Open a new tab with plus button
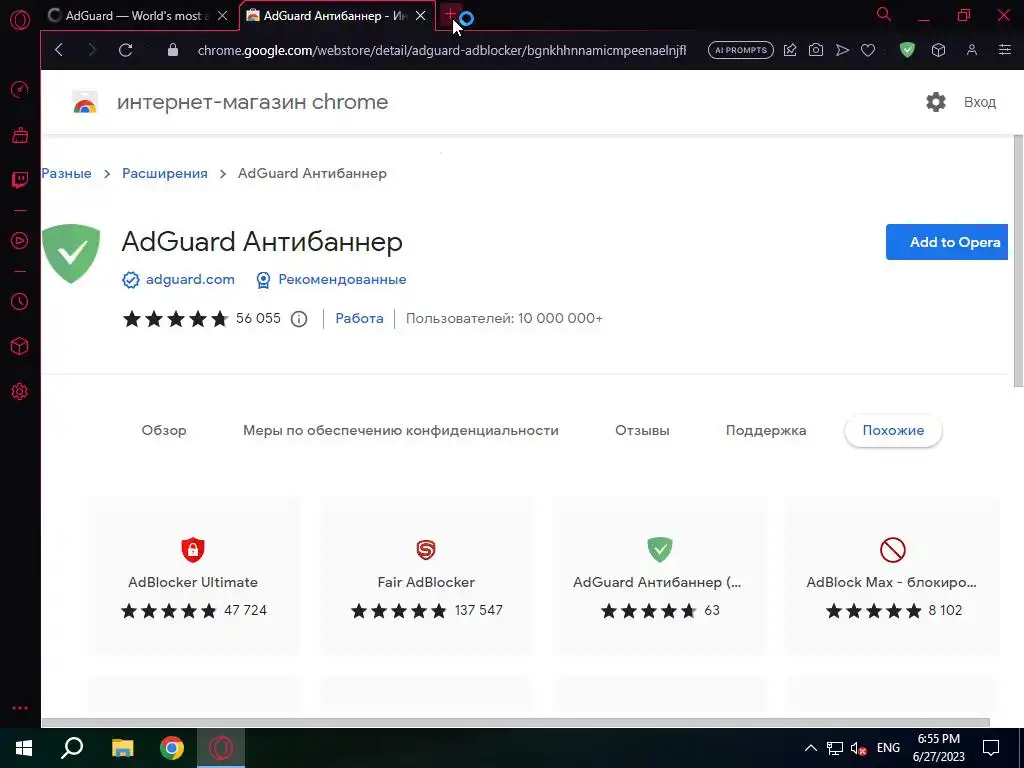This screenshot has width=1024, height=768. point(450,15)
